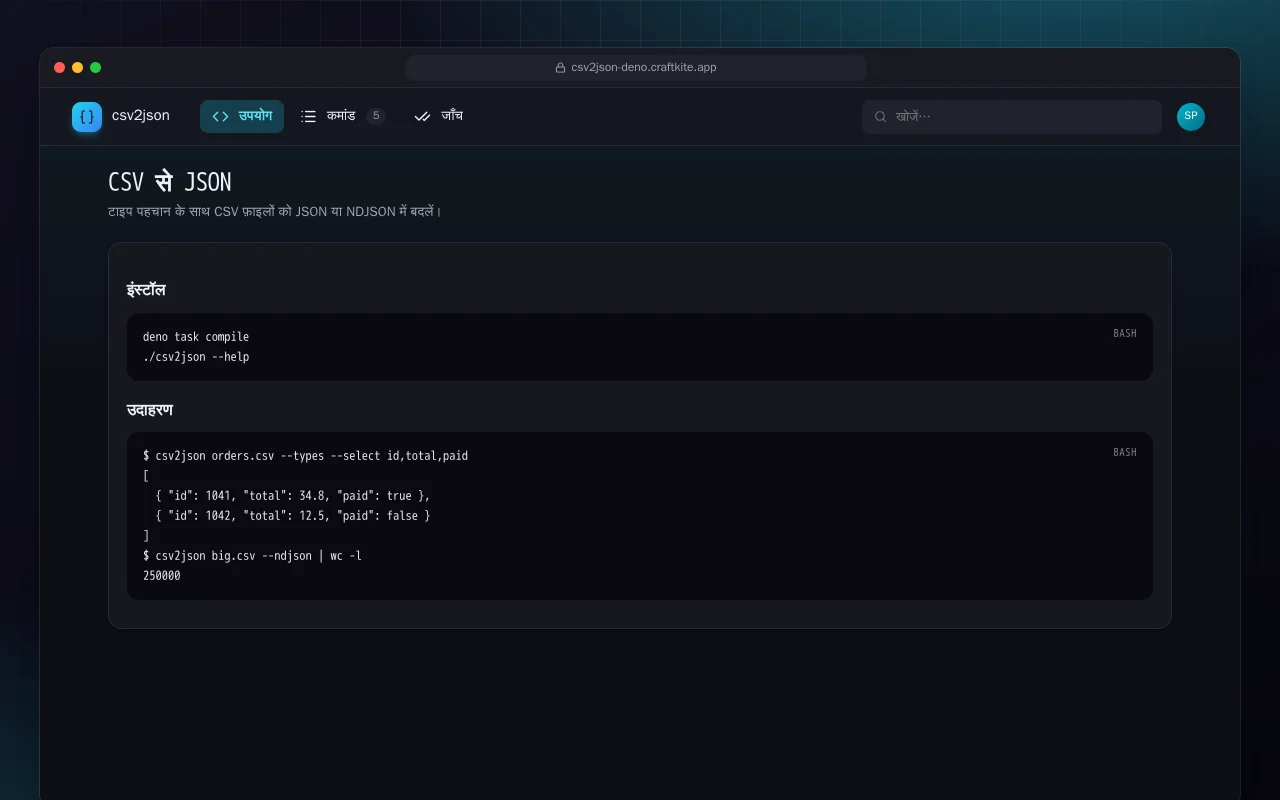Focus the खोजें search field

(x=1012, y=117)
